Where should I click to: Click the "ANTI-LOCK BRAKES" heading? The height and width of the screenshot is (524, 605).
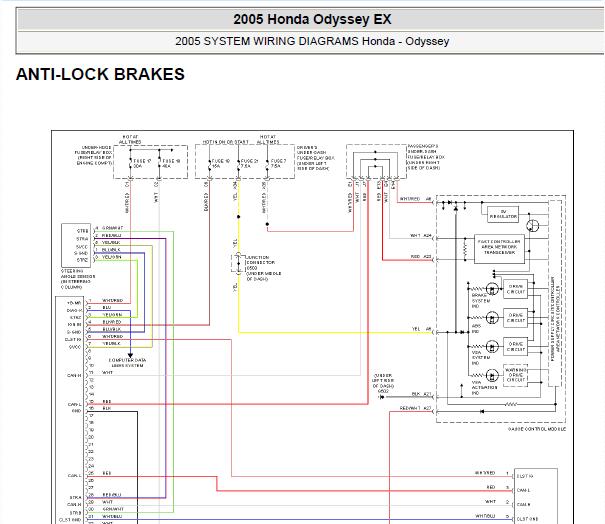(x=100, y=74)
